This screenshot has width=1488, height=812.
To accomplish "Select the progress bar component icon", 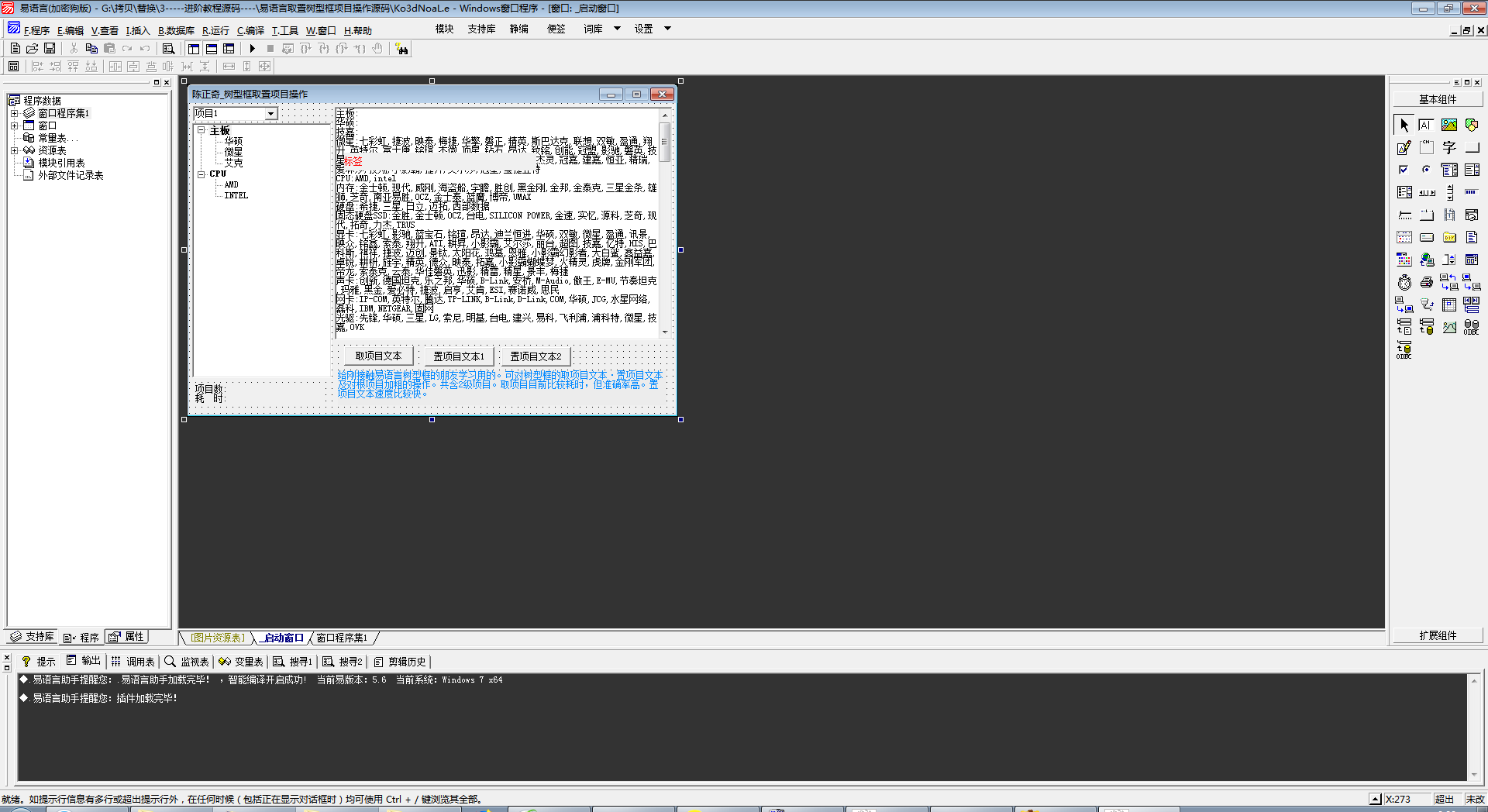I will [1471, 192].
